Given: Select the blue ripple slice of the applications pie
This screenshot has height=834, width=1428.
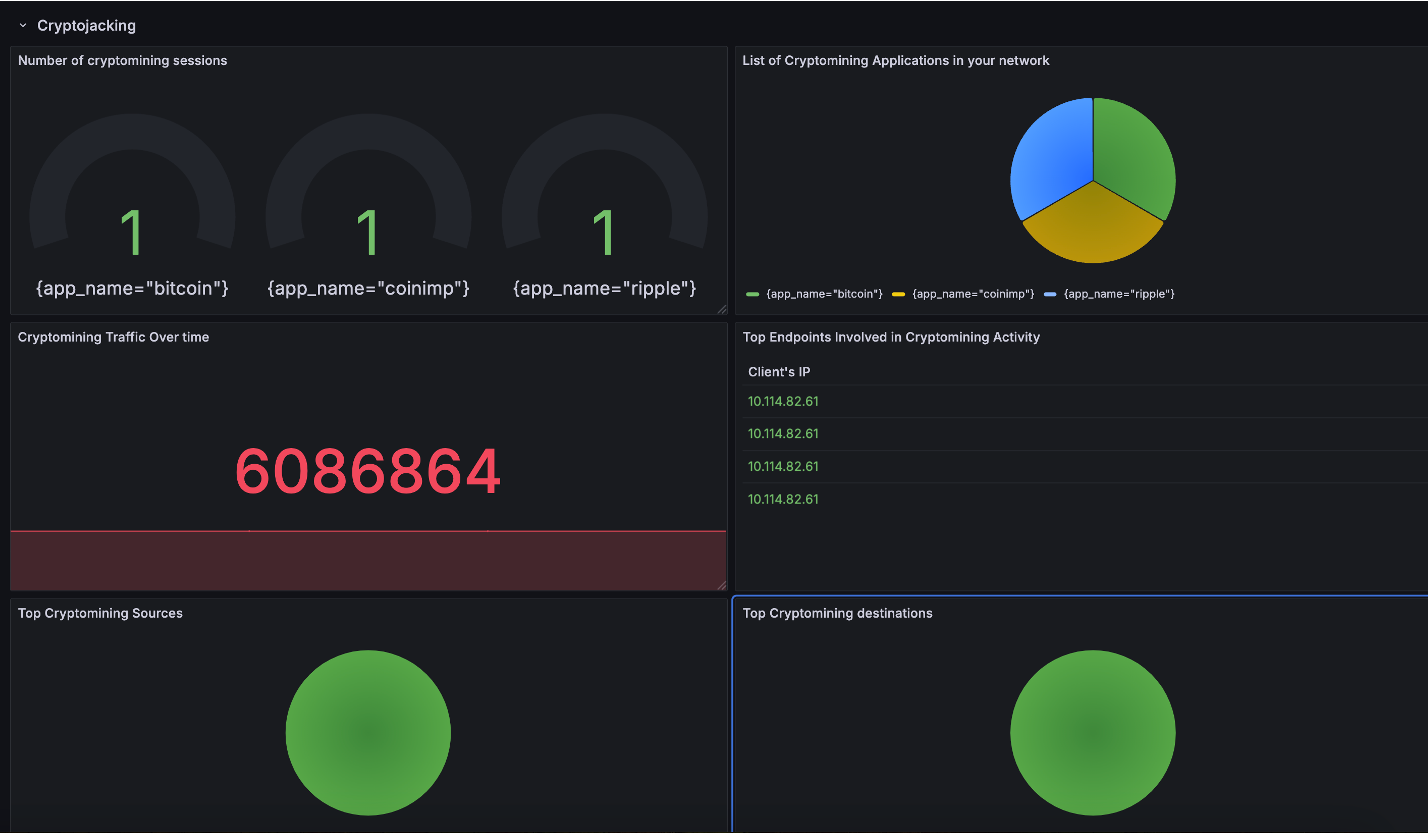Looking at the screenshot, I should tap(1050, 158).
